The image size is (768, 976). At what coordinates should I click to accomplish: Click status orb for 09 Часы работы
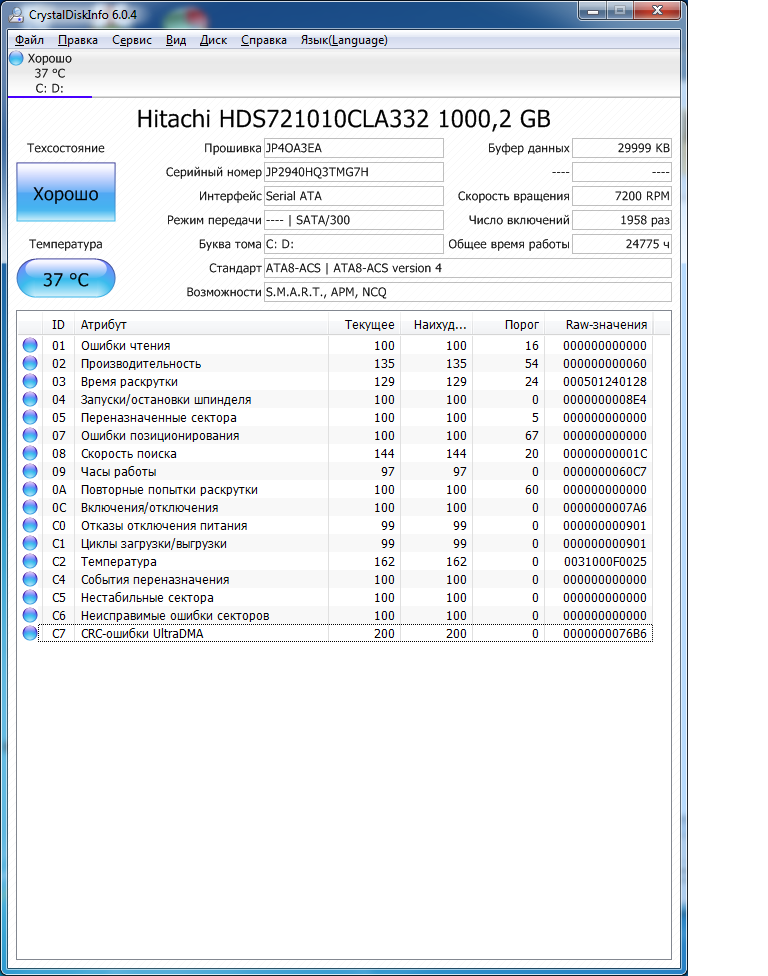tap(30, 472)
